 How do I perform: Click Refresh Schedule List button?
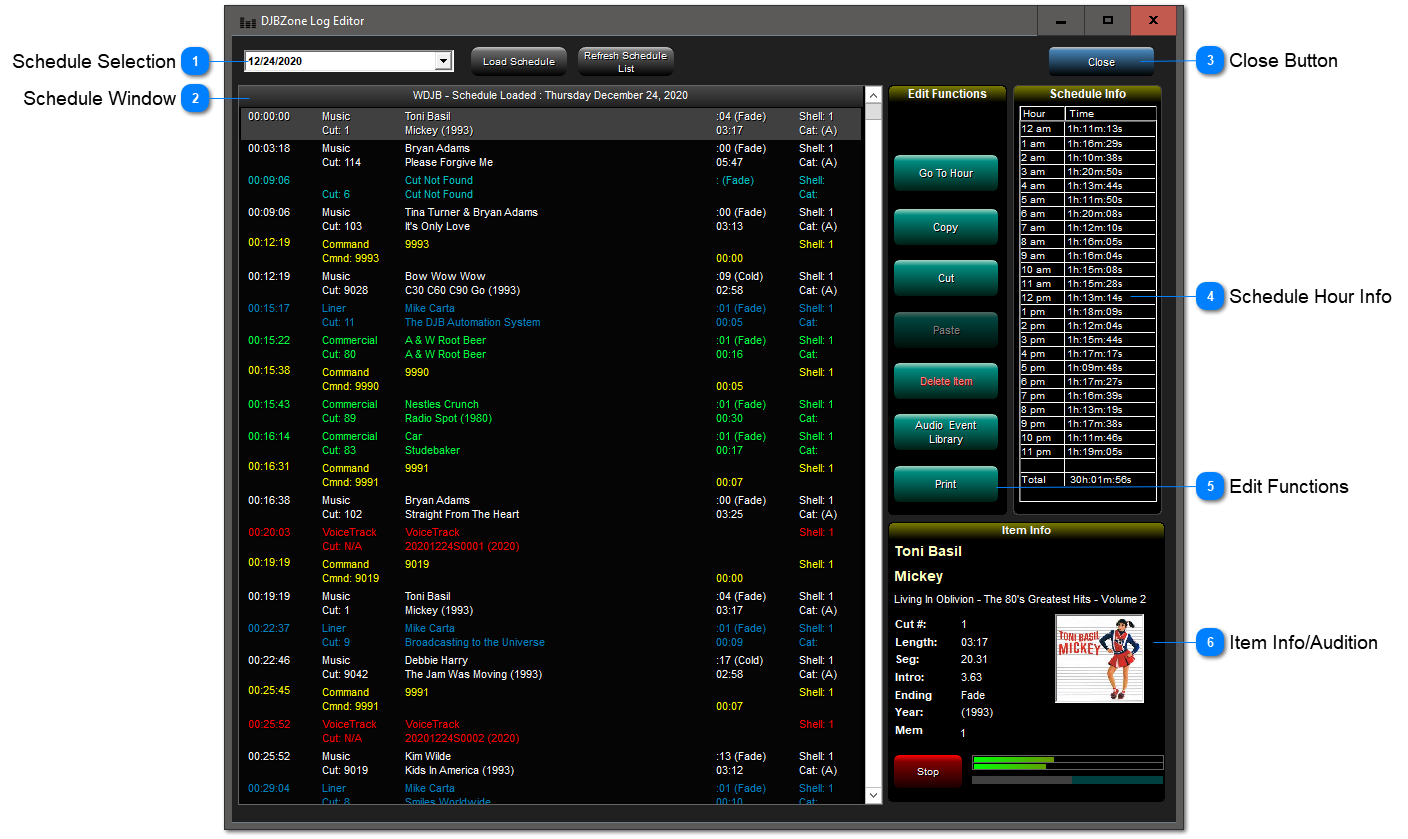coord(626,62)
